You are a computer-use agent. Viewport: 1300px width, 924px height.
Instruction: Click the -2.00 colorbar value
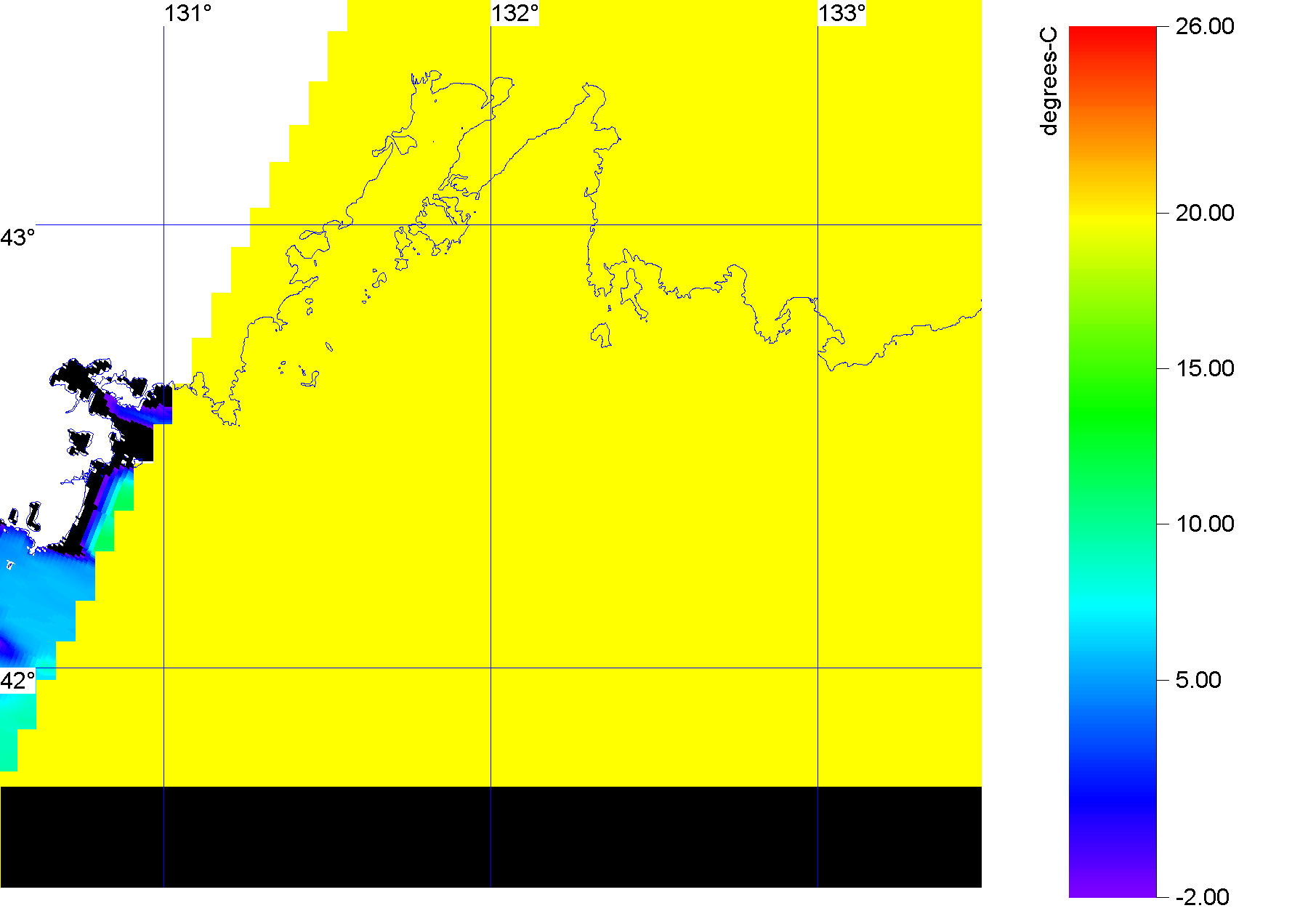[x=1203, y=897]
